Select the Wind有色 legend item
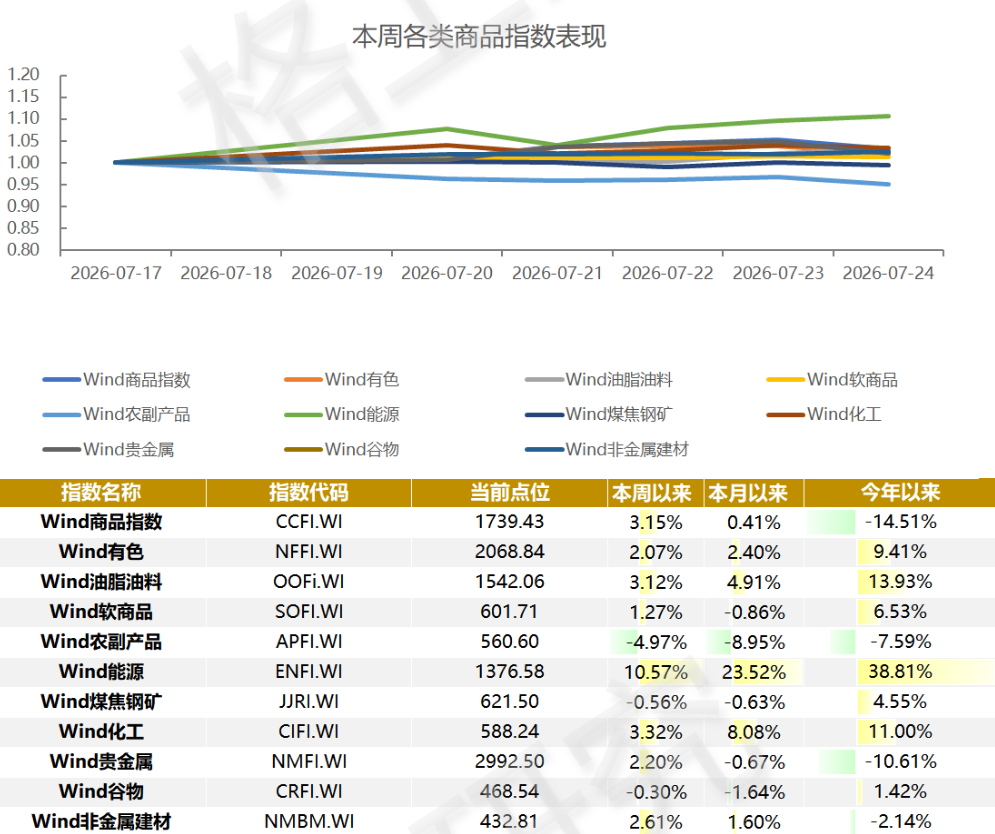The image size is (995, 834). coord(341,380)
